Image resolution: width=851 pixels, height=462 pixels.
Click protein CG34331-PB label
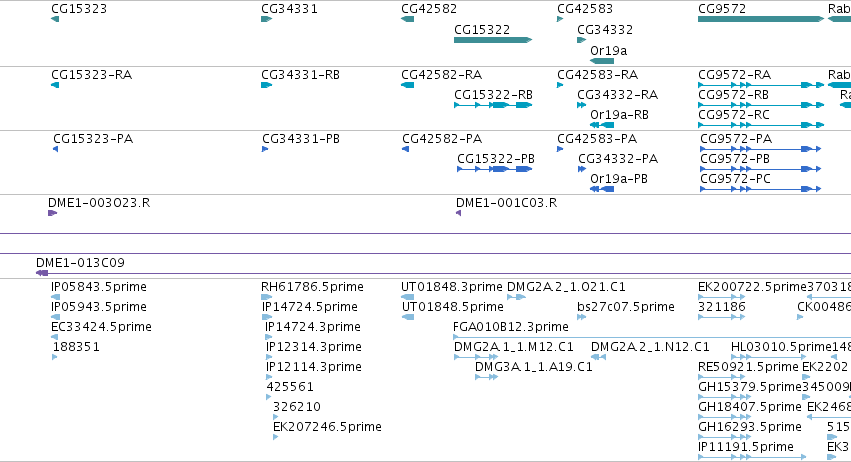301,138
